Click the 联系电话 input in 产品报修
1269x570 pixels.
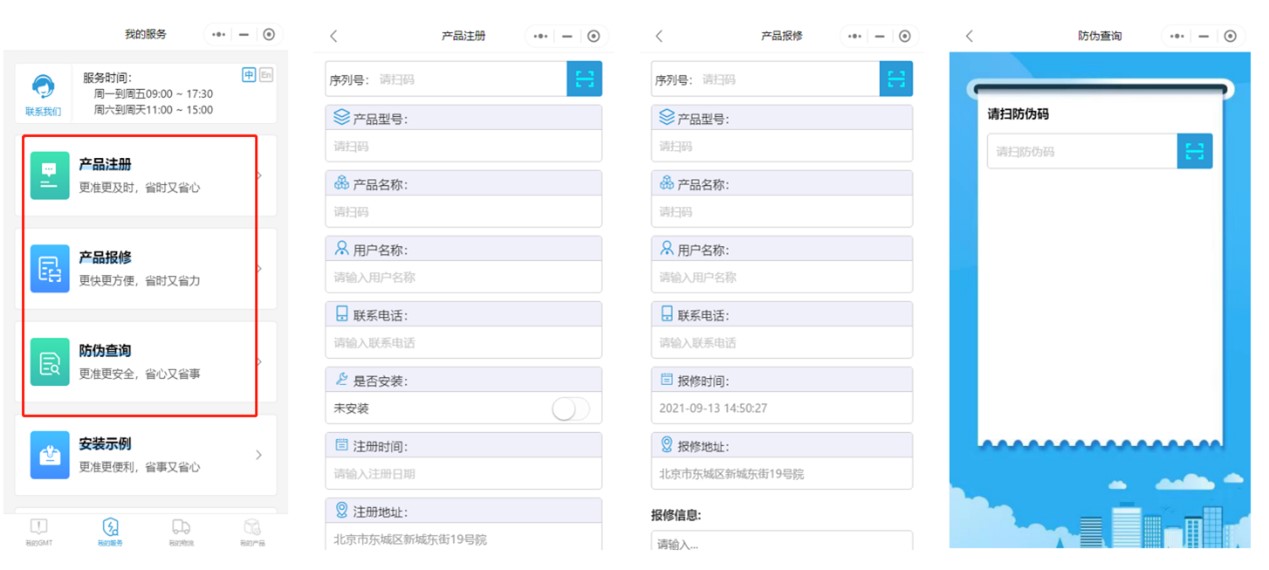pyautogui.click(x=781, y=342)
